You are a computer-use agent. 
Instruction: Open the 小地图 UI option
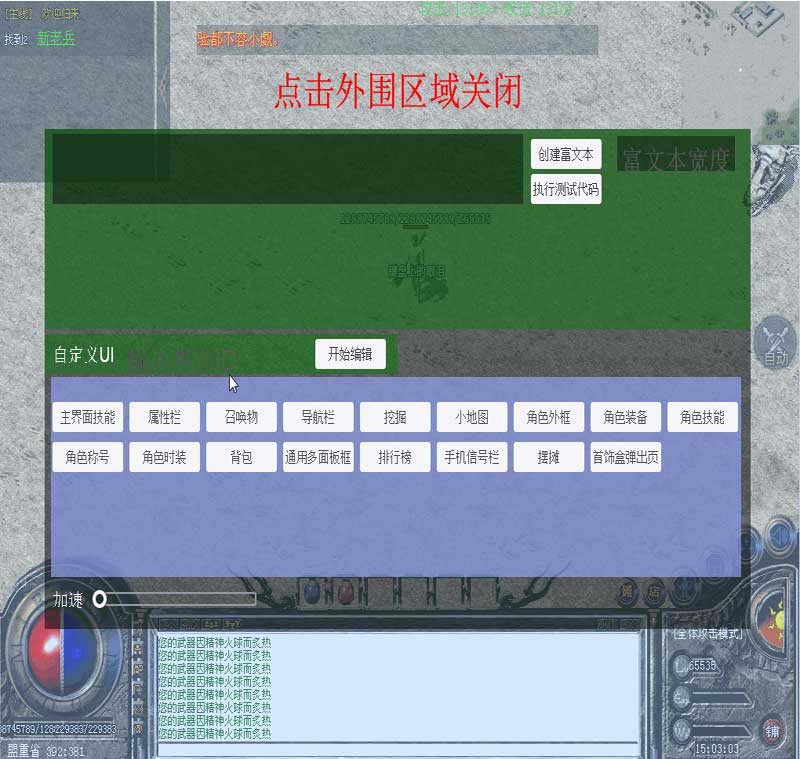coord(472,417)
